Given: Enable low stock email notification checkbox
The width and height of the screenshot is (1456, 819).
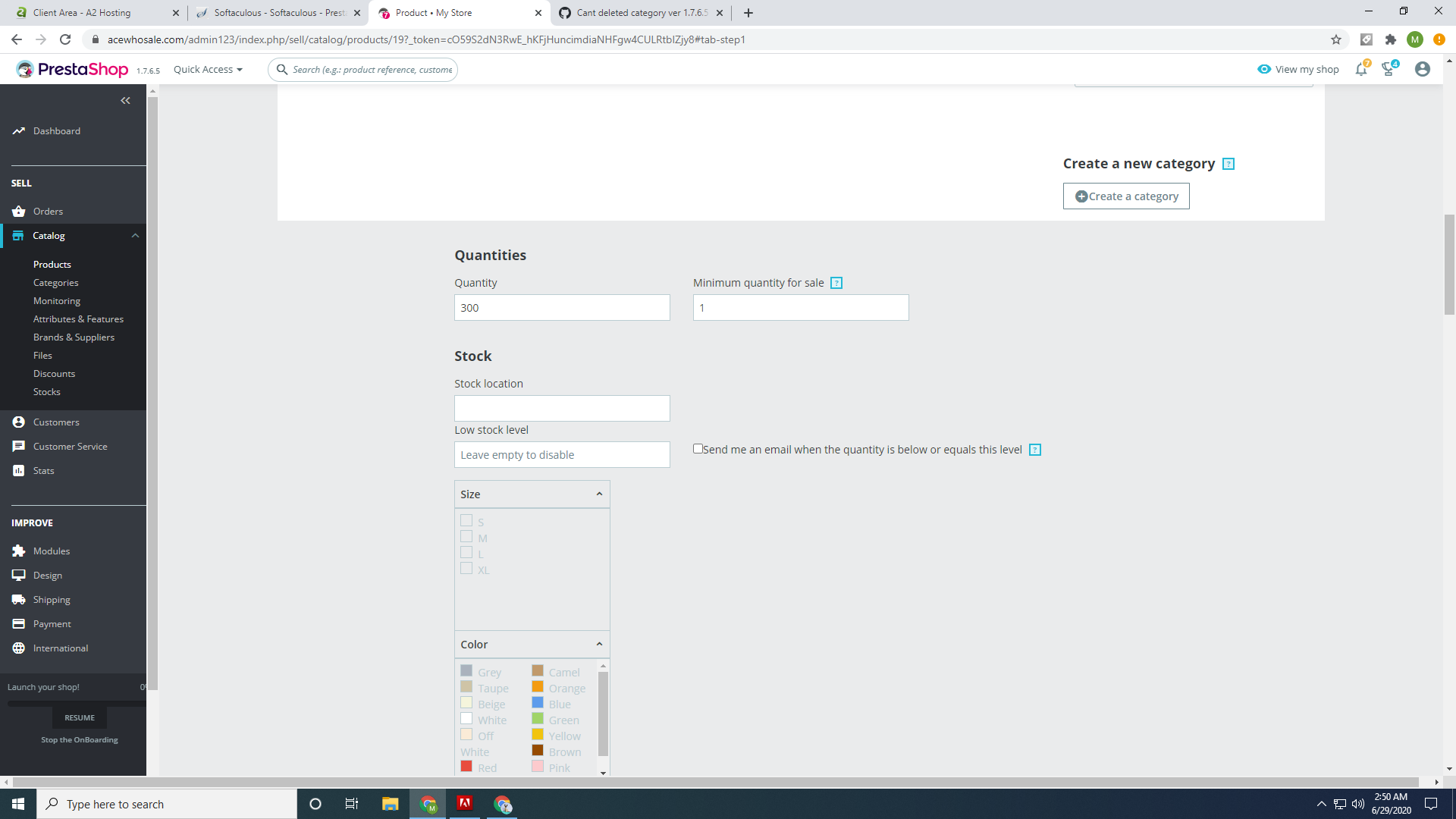Looking at the screenshot, I should [x=698, y=449].
